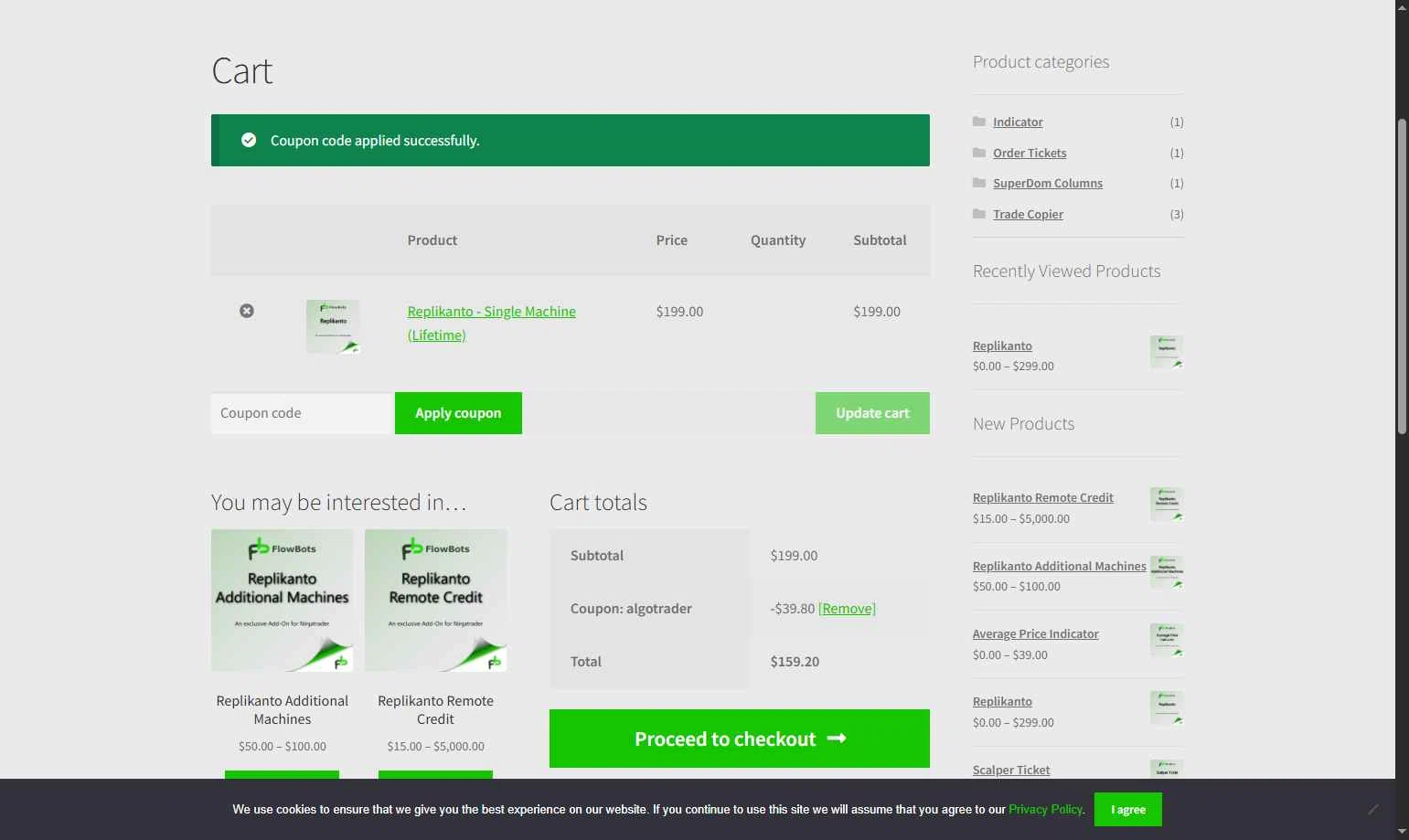Click the folder icon beside Indicator
1409x840 pixels.
tap(979, 122)
